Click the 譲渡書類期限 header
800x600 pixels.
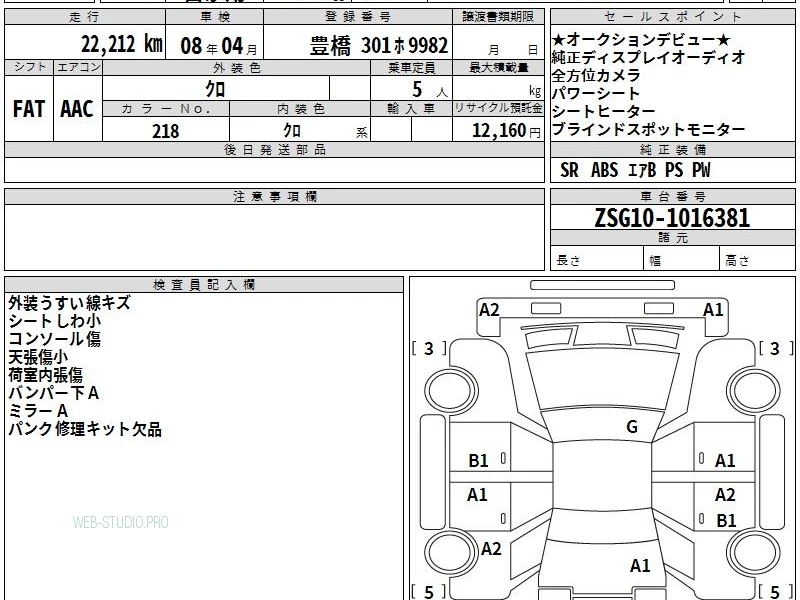[498, 17]
